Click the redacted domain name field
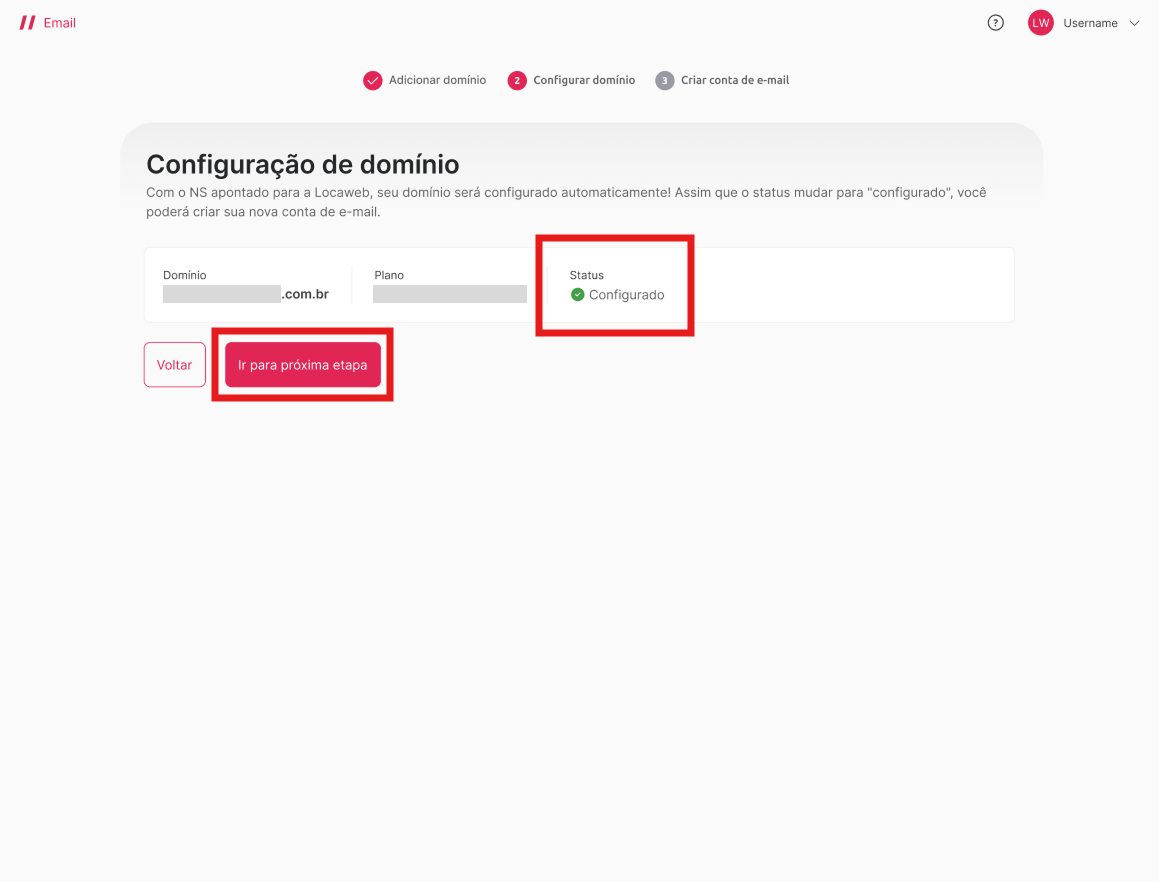1159x882 pixels. [x=222, y=294]
